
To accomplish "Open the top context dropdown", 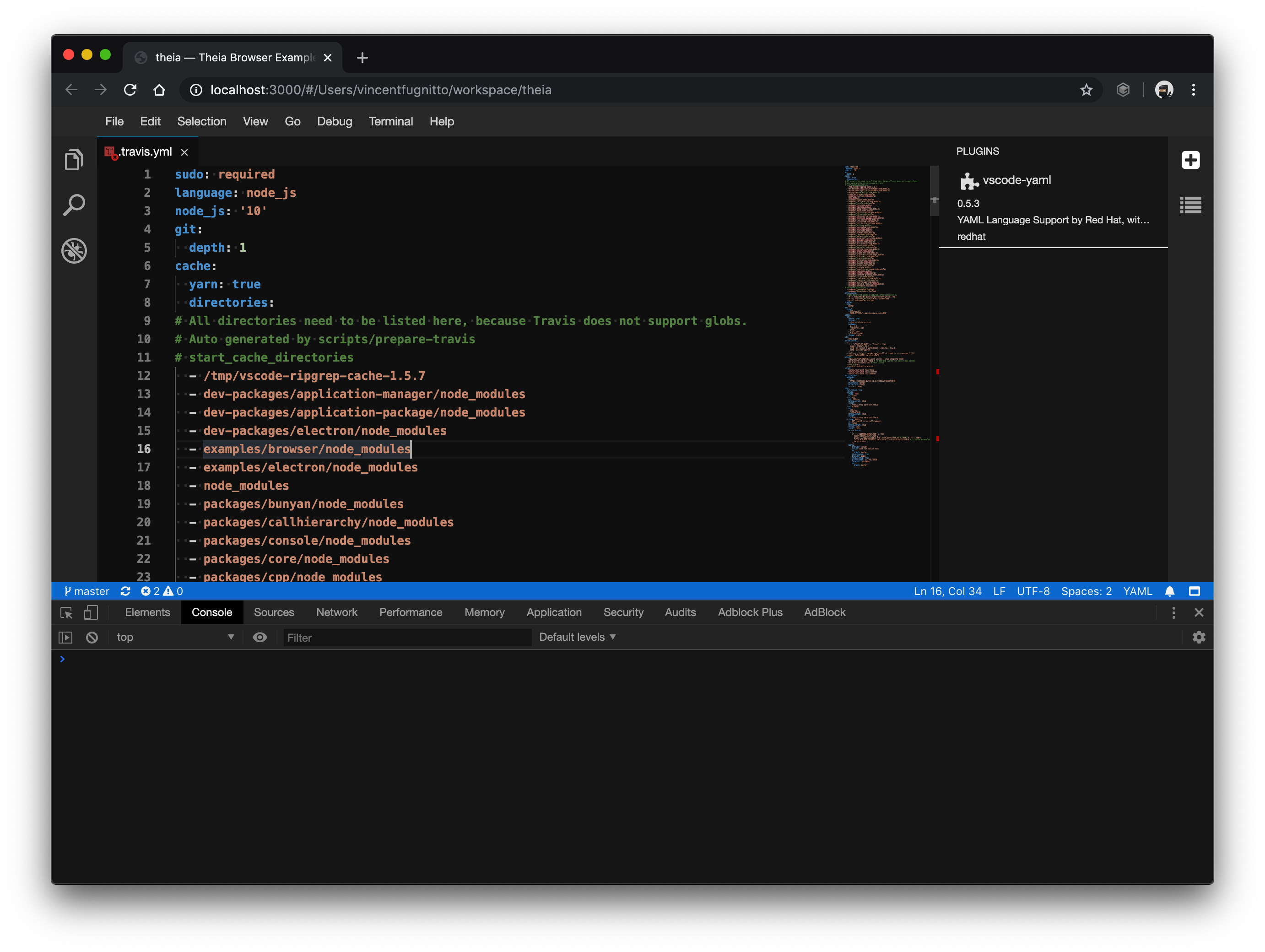I will tap(174, 637).
